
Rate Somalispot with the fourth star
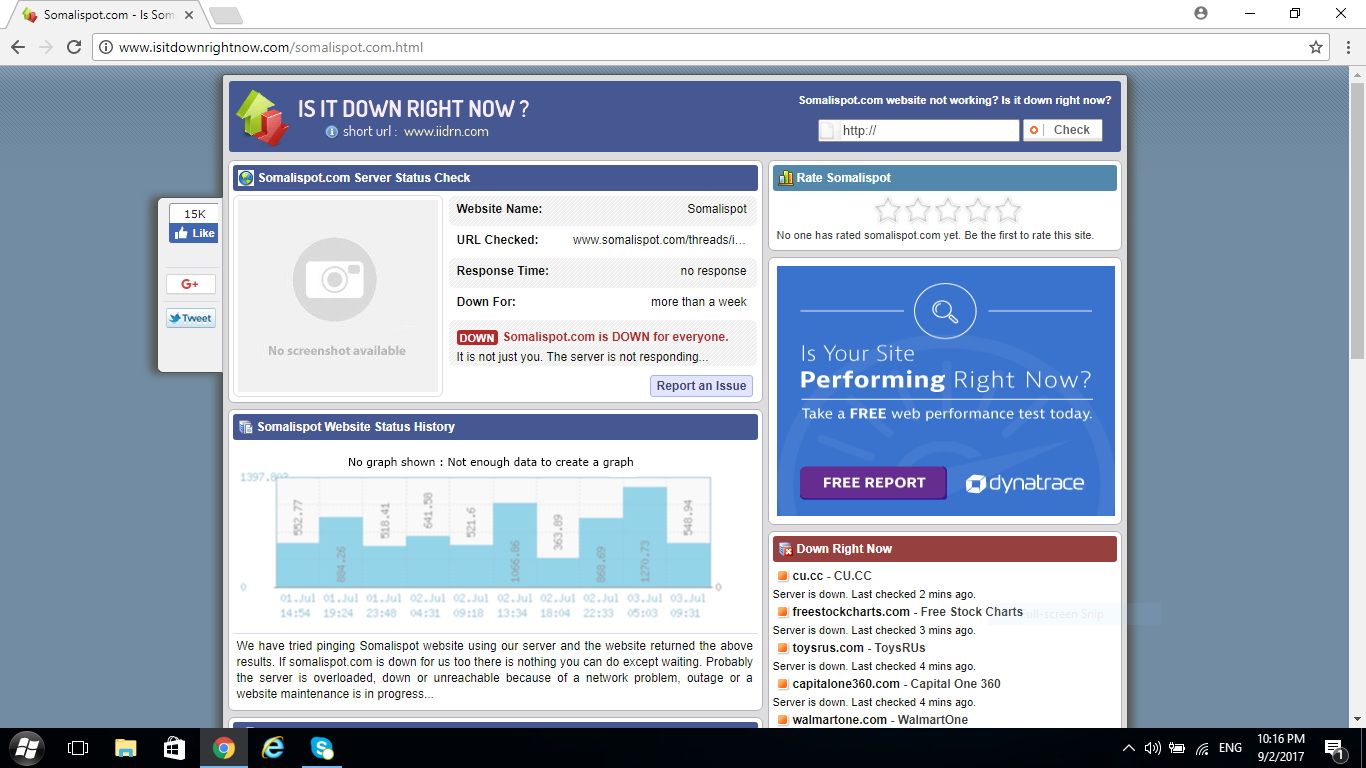coord(978,210)
